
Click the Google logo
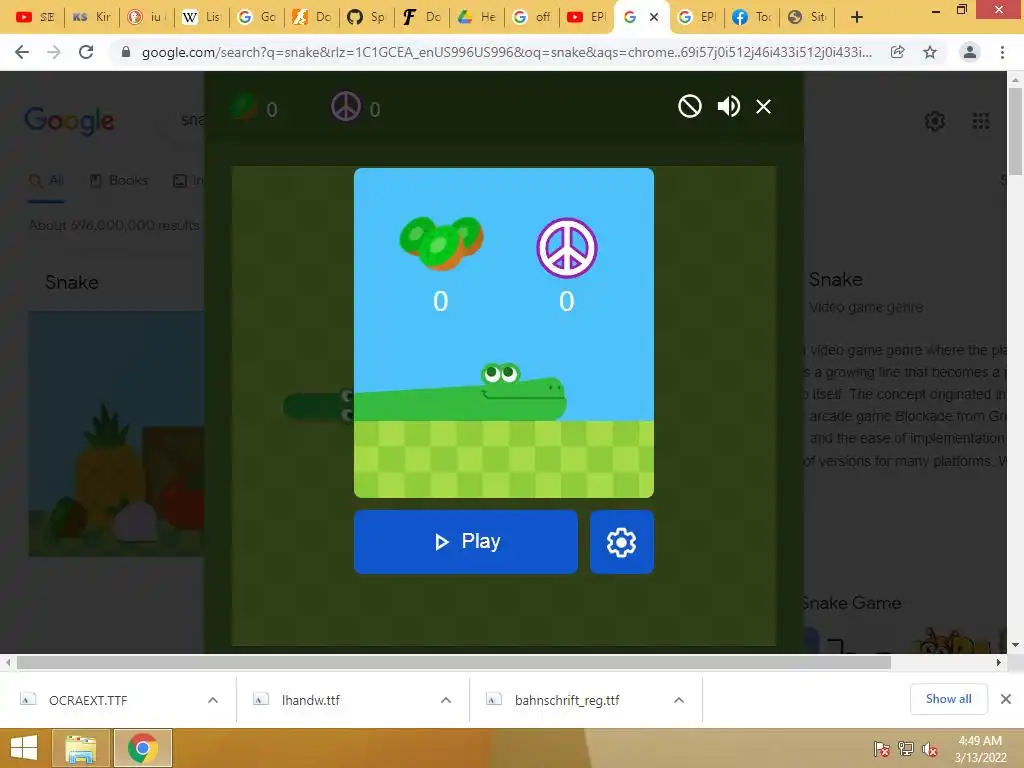(x=69, y=120)
